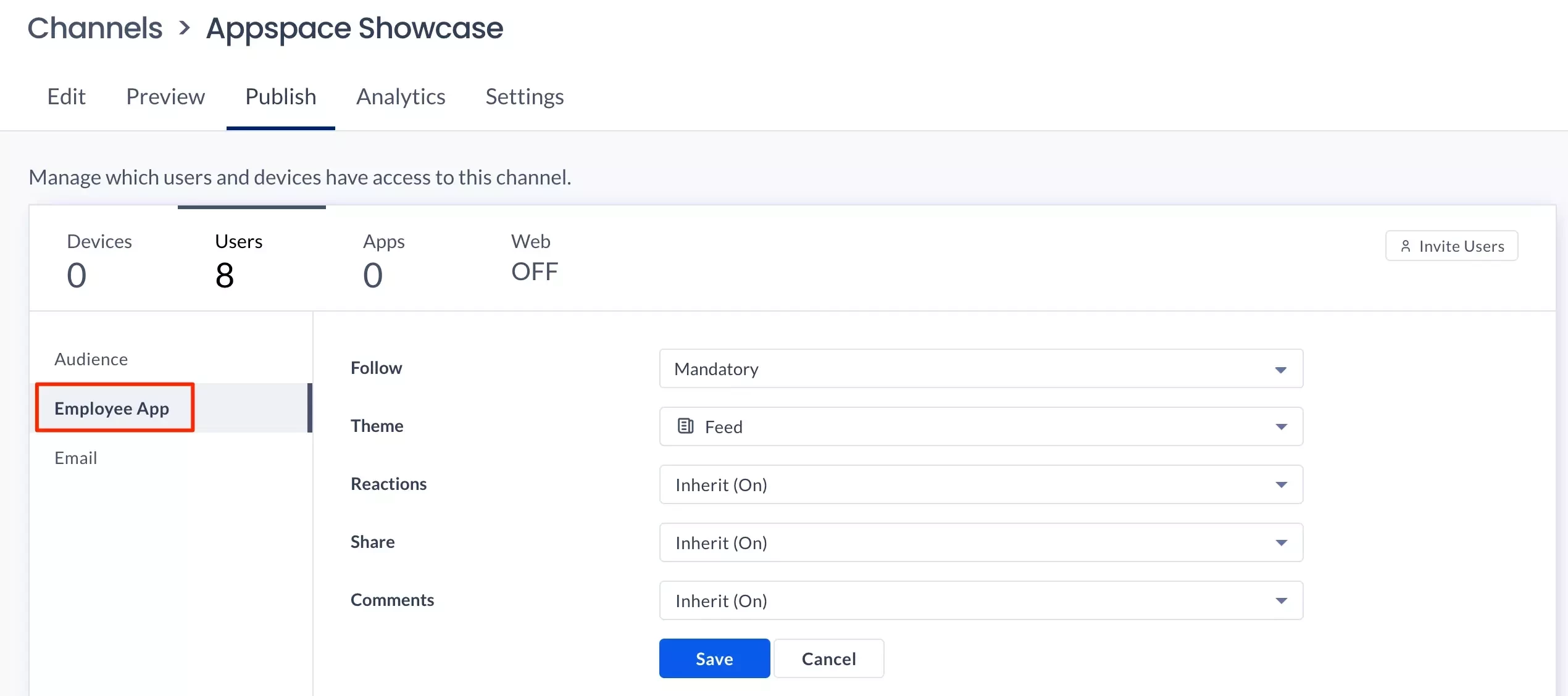Select Email in the side menu
This screenshot has width=1568, height=696.
[76, 458]
